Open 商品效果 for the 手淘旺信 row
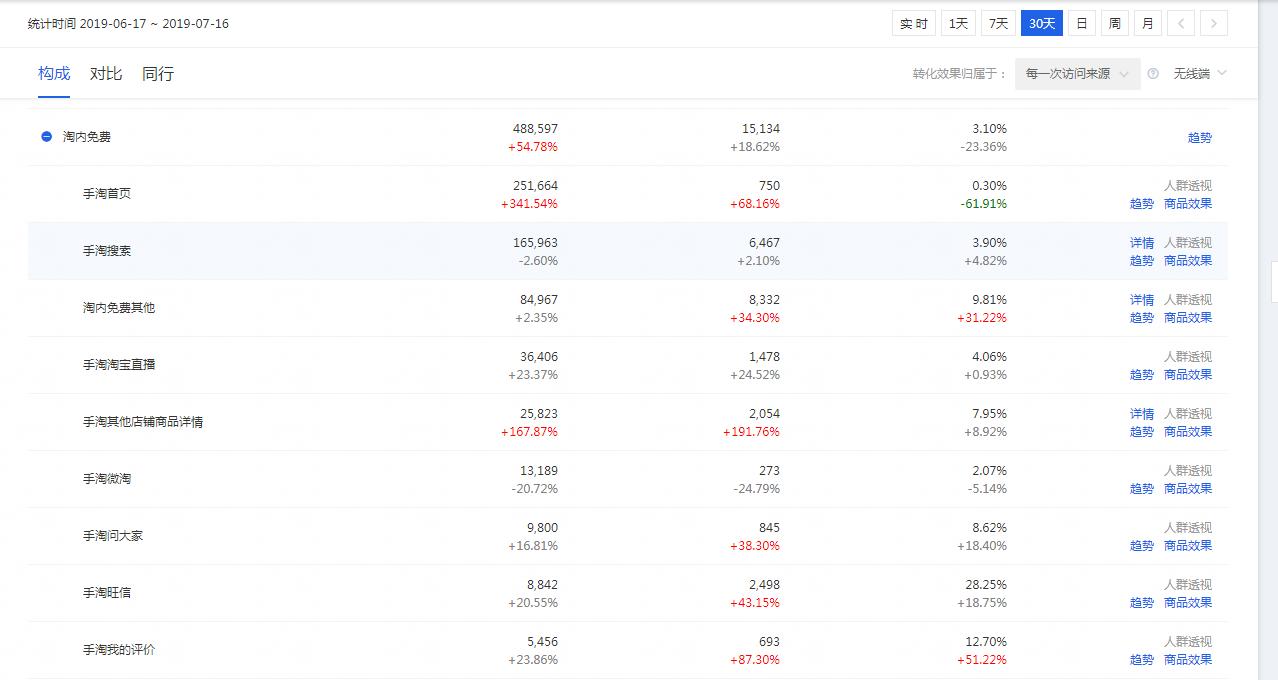Screen dimensions: 1278x680 tap(1188, 603)
